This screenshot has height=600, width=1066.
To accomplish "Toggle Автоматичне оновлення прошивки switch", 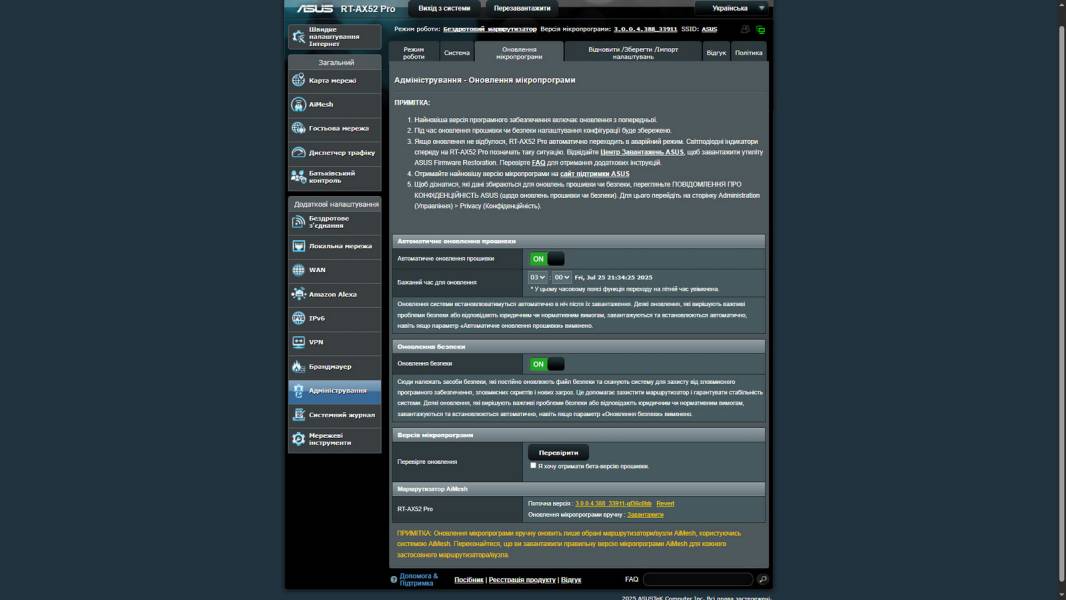I will tap(547, 259).
